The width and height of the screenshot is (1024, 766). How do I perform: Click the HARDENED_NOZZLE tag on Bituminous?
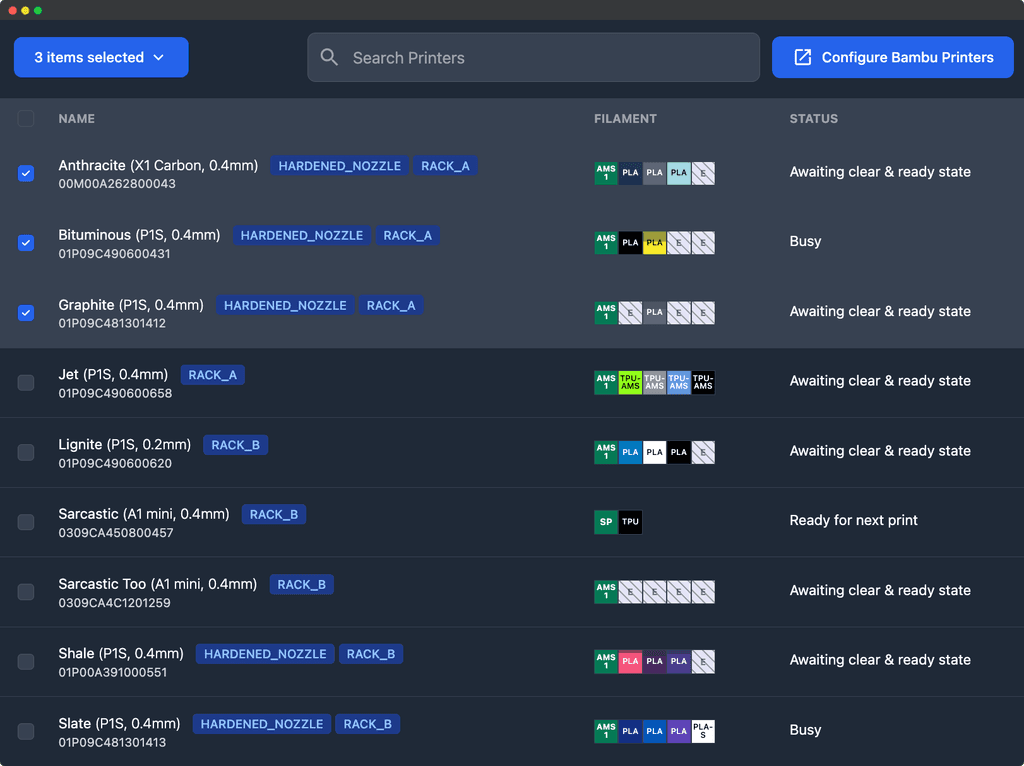pyautogui.click(x=302, y=235)
